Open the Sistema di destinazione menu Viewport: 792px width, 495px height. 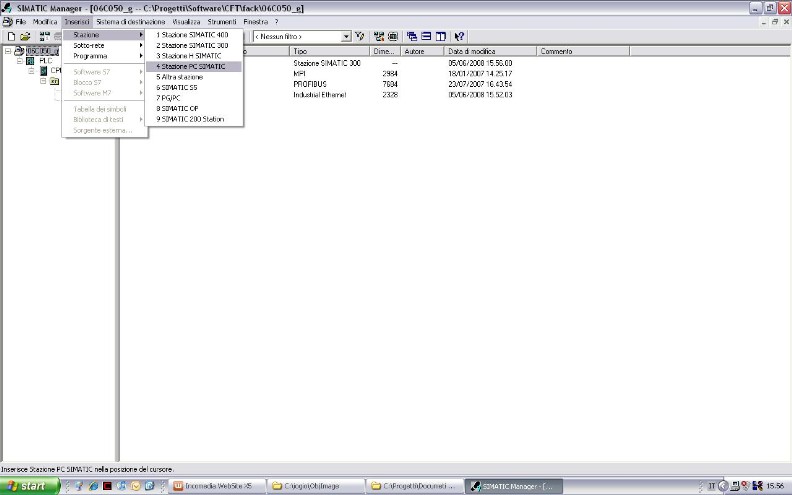[x=131, y=22]
